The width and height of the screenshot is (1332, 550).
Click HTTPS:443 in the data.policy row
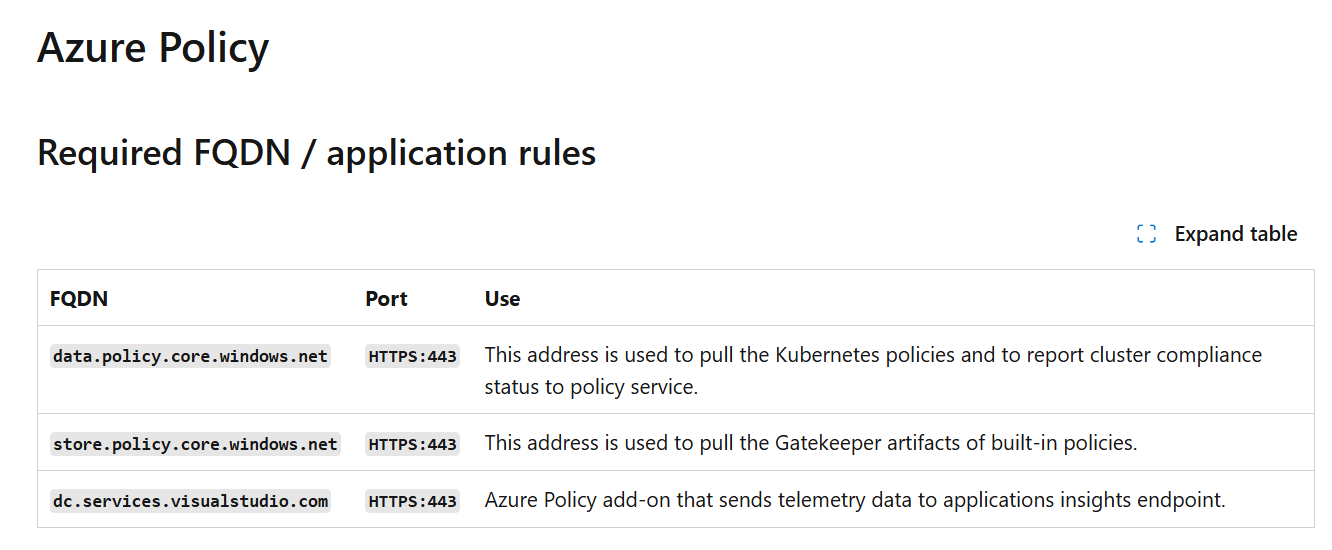point(412,356)
